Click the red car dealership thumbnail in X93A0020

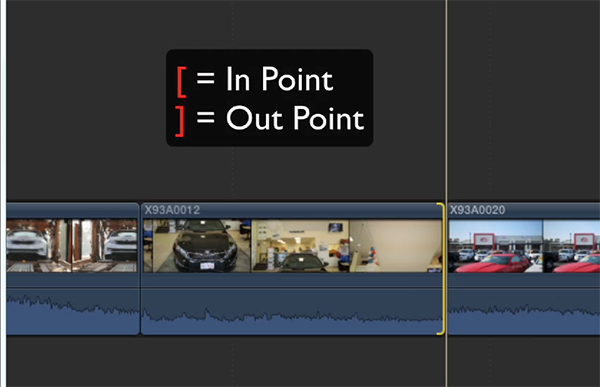[x=496, y=246]
